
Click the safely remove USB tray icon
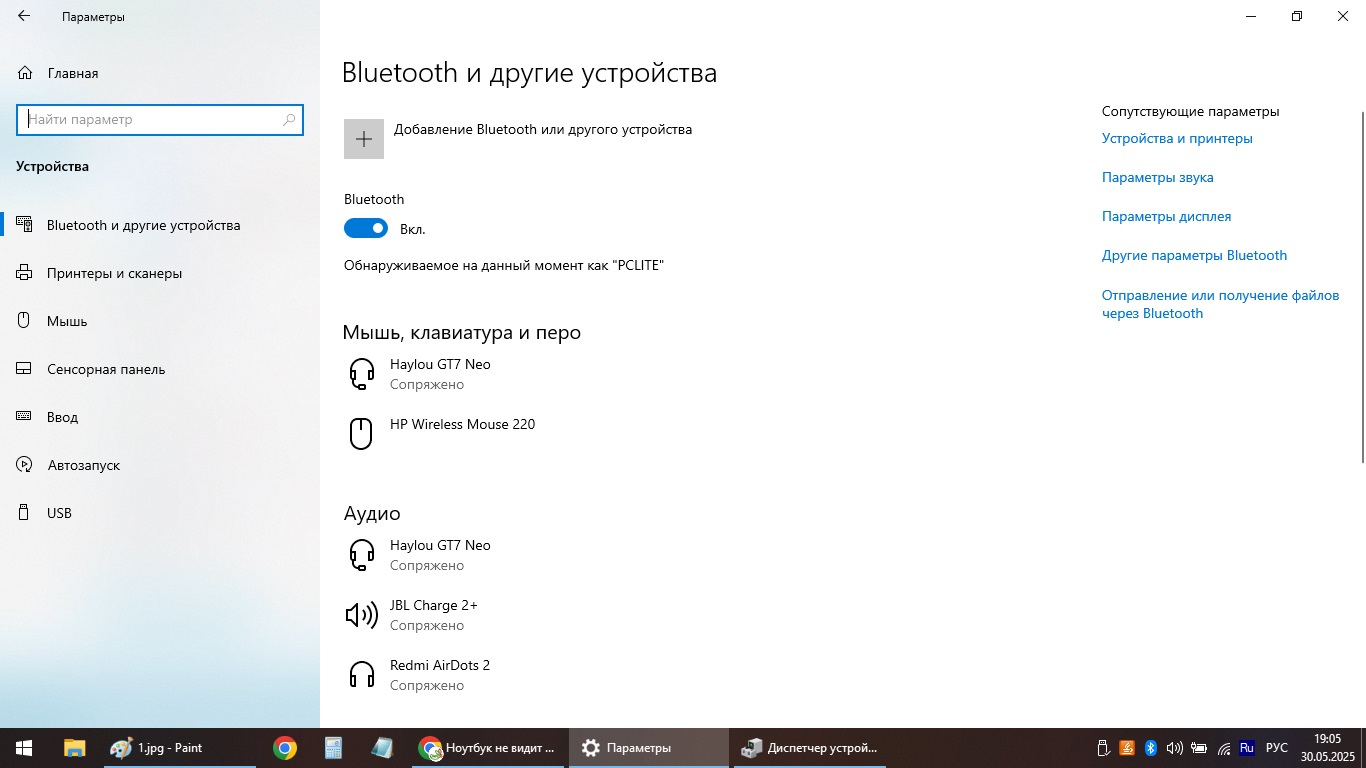click(1103, 748)
